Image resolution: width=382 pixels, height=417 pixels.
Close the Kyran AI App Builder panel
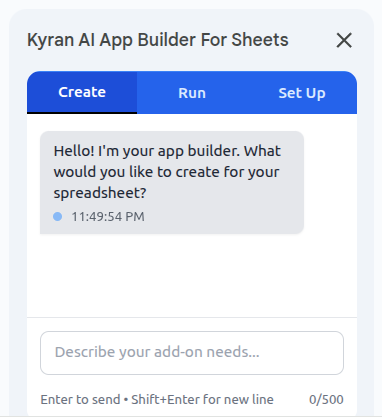coord(344,40)
